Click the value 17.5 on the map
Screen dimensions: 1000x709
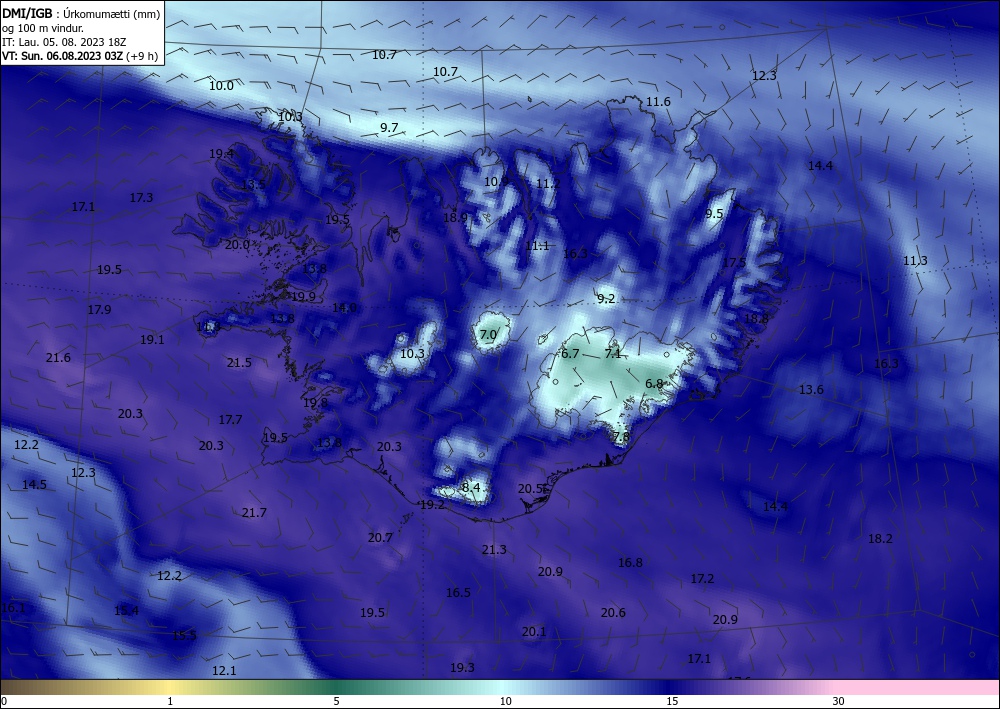pyautogui.click(x=734, y=263)
